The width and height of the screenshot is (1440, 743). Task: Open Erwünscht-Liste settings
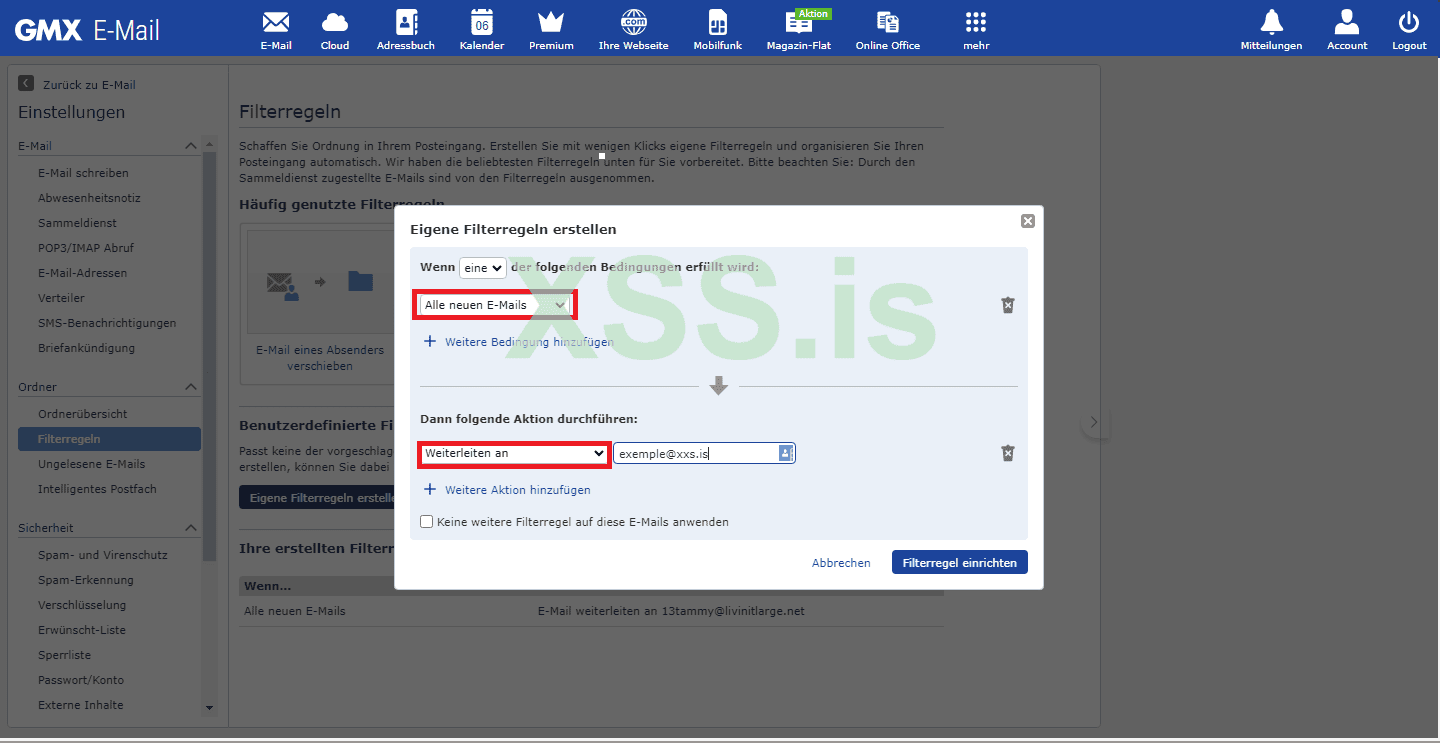82,630
